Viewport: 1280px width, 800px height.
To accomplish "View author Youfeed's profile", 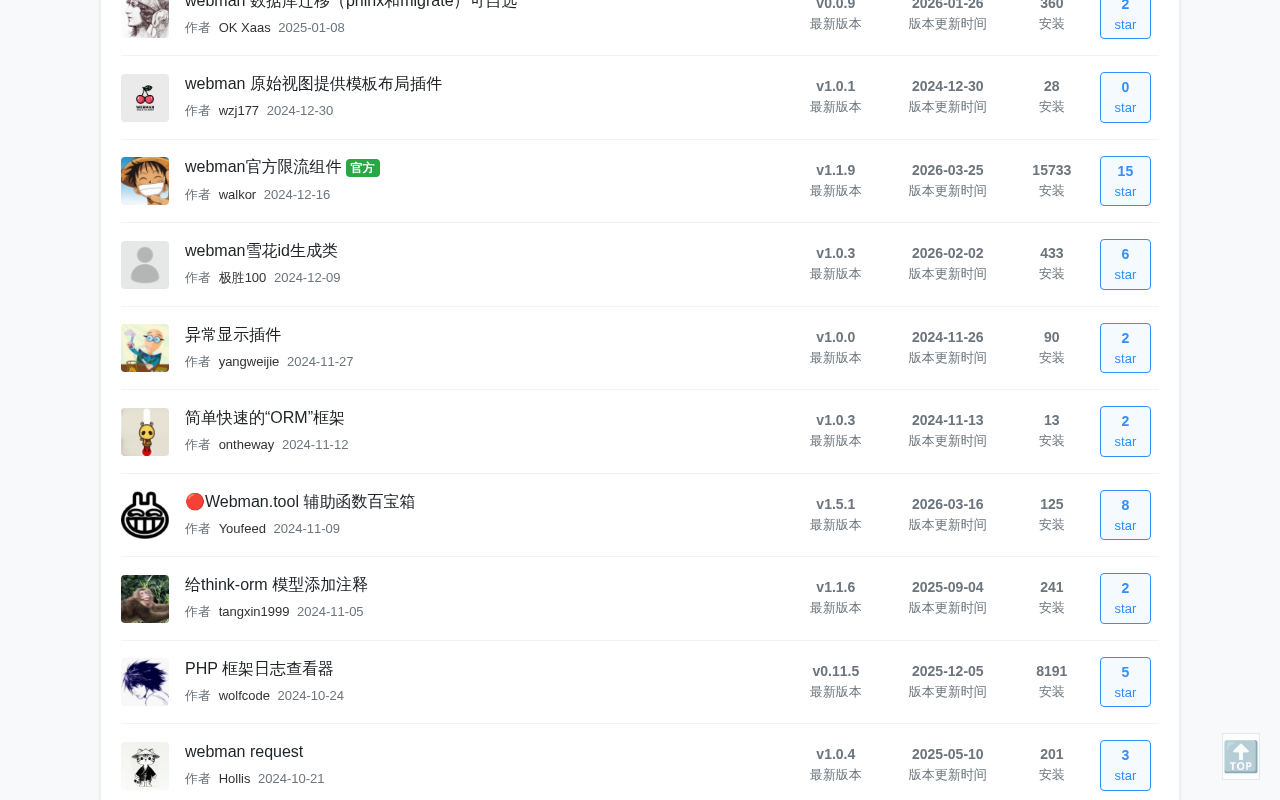I will click(x=242, y=529).
